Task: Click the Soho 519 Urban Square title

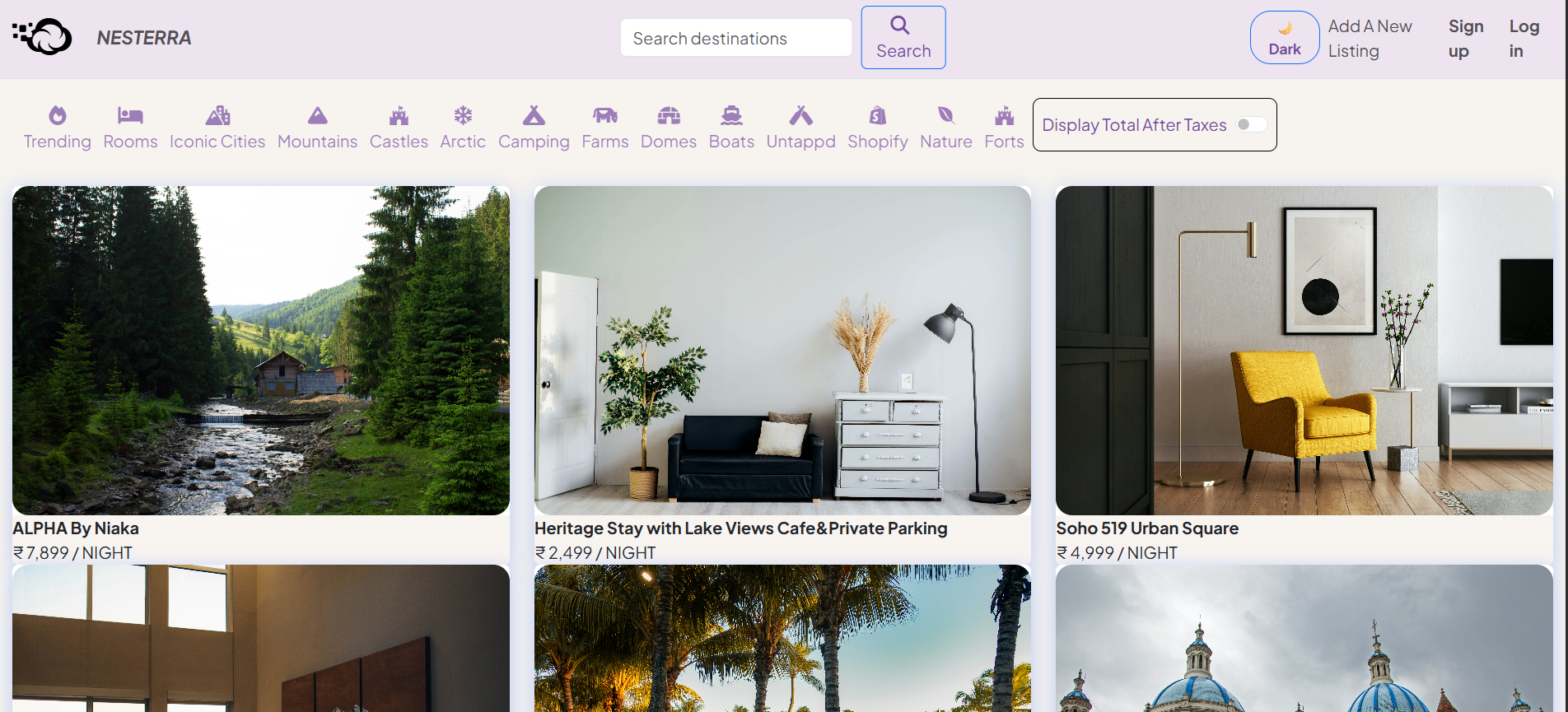Action: pyautogui.click(x=1147, y=528)
